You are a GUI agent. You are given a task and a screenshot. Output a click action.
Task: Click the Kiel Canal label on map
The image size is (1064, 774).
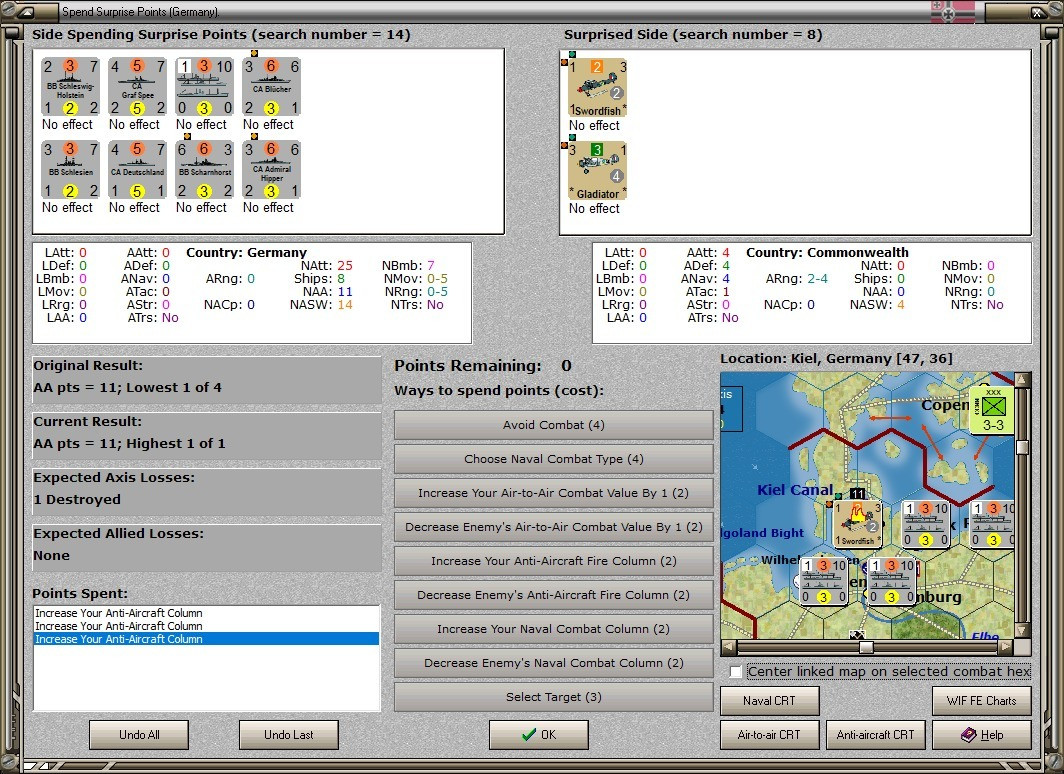(x=795, y=490)
